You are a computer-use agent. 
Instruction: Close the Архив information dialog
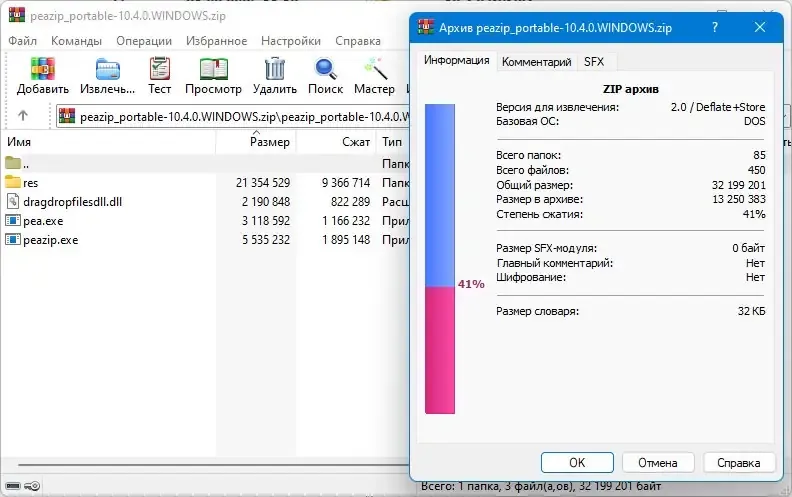(x=760, y=27)
